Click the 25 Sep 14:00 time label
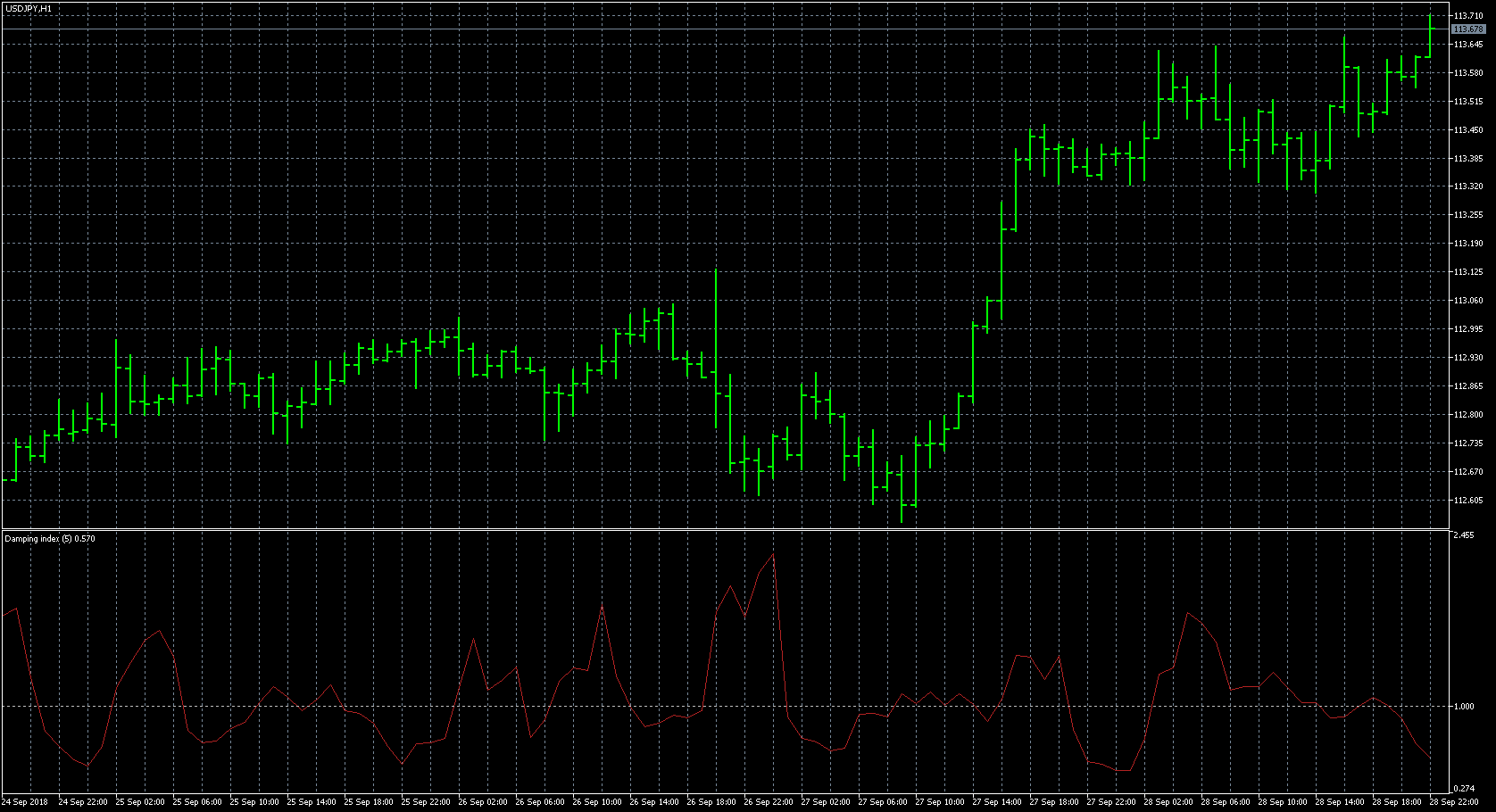Screen dimensions: 1496x812 [x=312, y=801]
